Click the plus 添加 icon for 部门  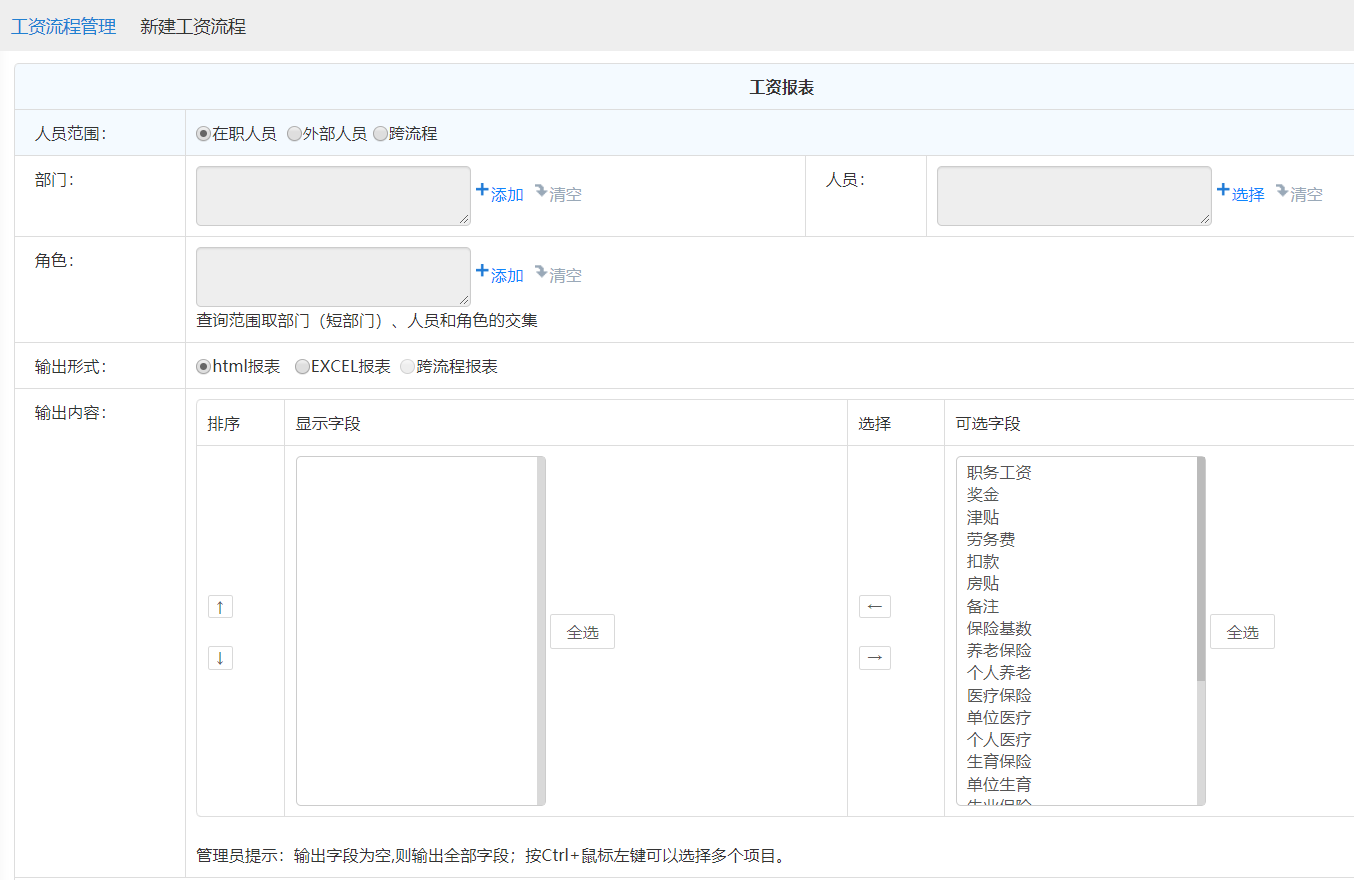point(482,190)
